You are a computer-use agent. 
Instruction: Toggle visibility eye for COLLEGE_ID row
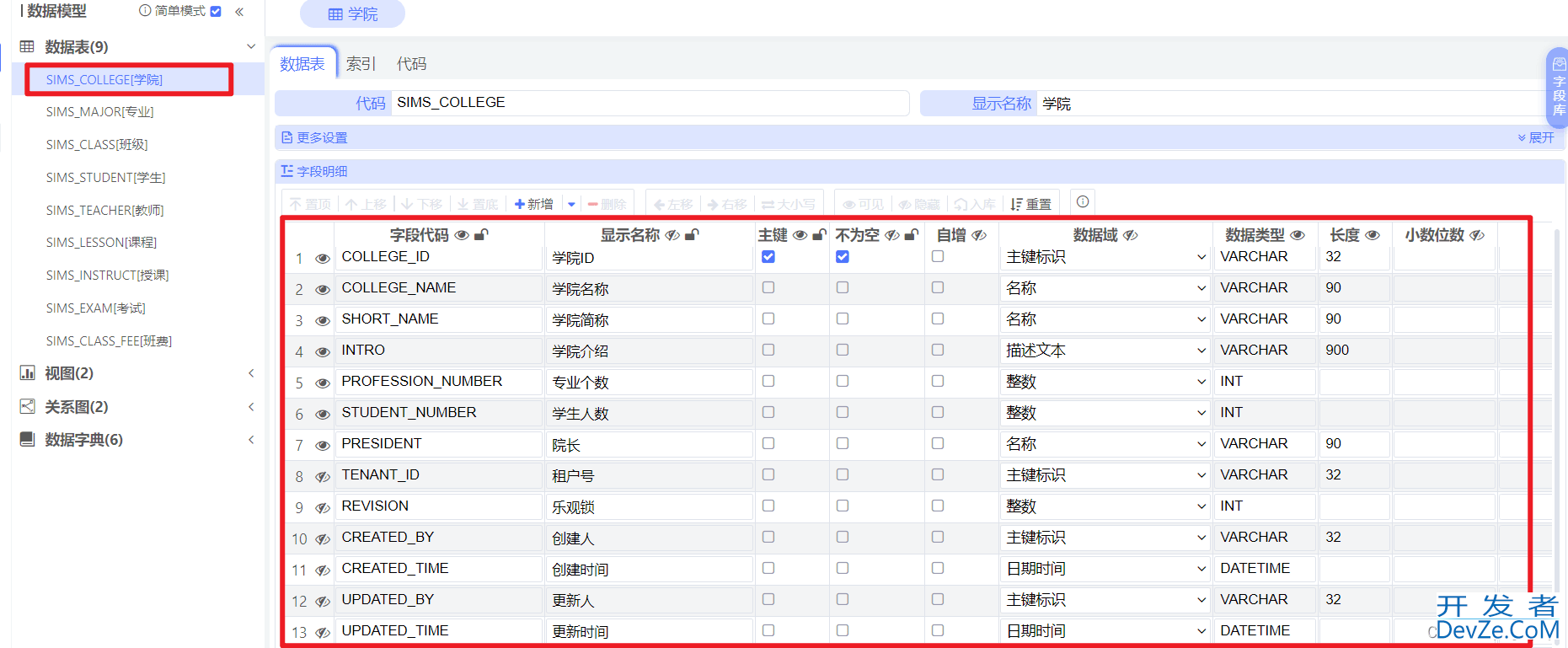(322, 259)
